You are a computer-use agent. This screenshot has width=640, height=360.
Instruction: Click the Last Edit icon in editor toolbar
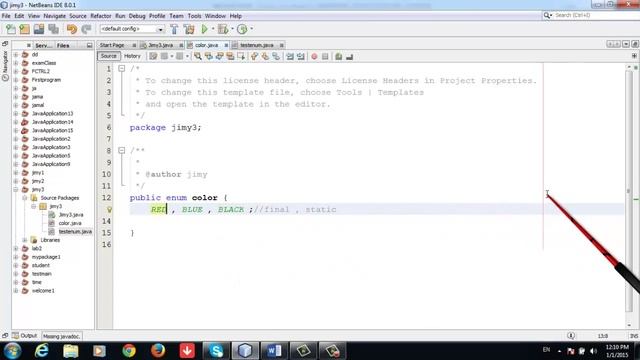coord(153,56)
